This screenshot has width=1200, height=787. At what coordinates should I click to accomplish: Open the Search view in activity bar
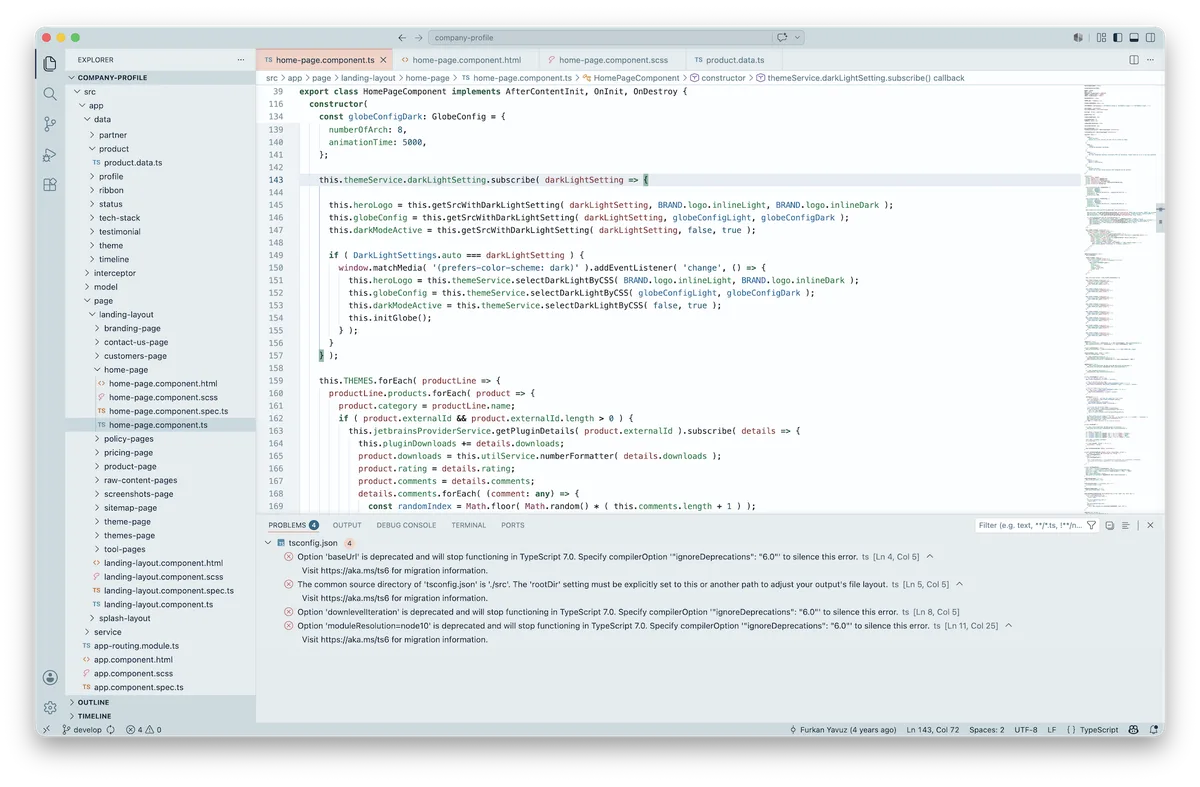point(50,94)
